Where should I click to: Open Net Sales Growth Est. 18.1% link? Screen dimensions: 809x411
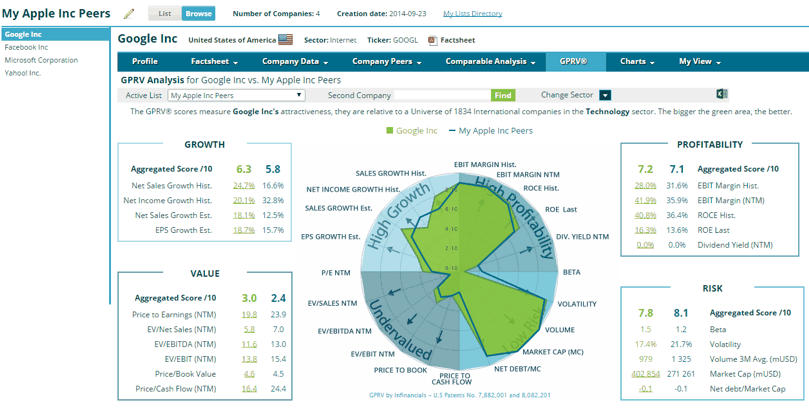click(x=244, y=216)
